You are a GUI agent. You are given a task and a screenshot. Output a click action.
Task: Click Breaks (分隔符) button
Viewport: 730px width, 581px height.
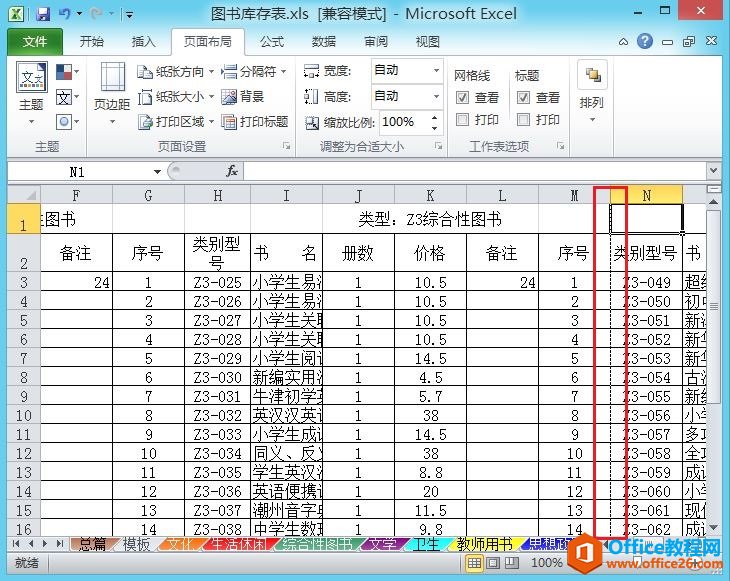coord(253,72)
